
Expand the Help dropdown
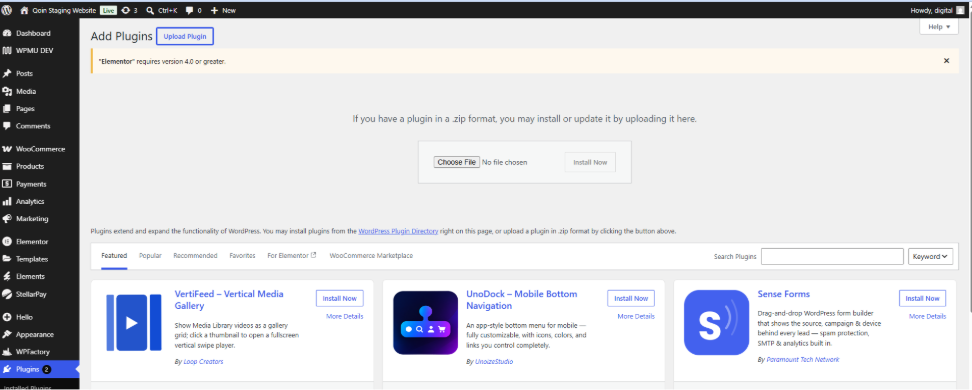point(939,27)
